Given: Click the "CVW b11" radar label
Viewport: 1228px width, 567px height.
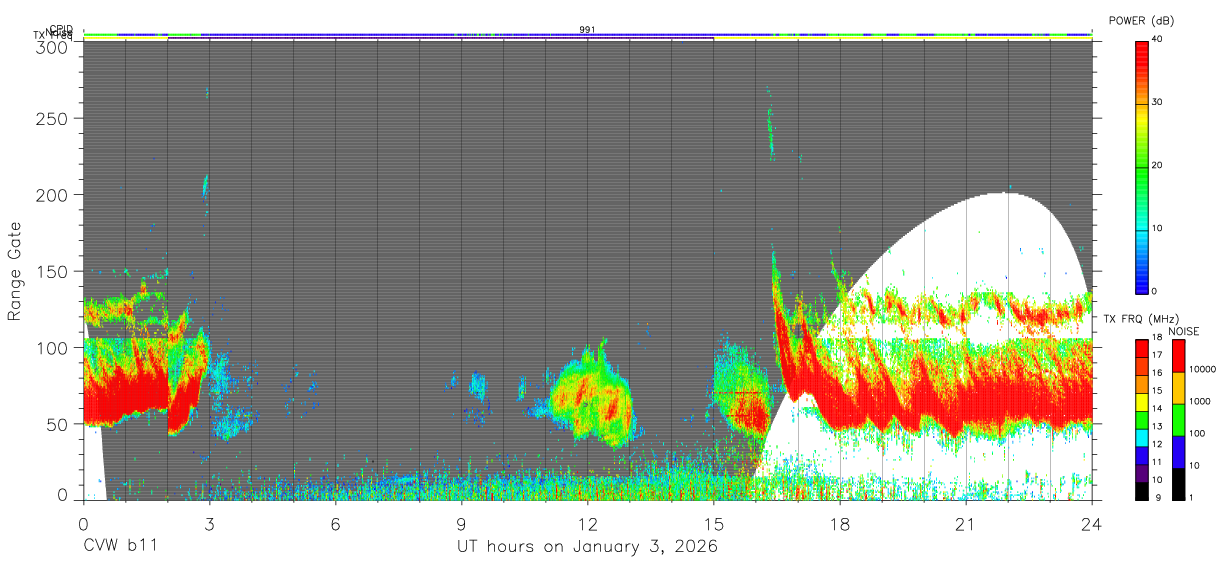Looking at the screenshot, I should click(x=120, y=547).
